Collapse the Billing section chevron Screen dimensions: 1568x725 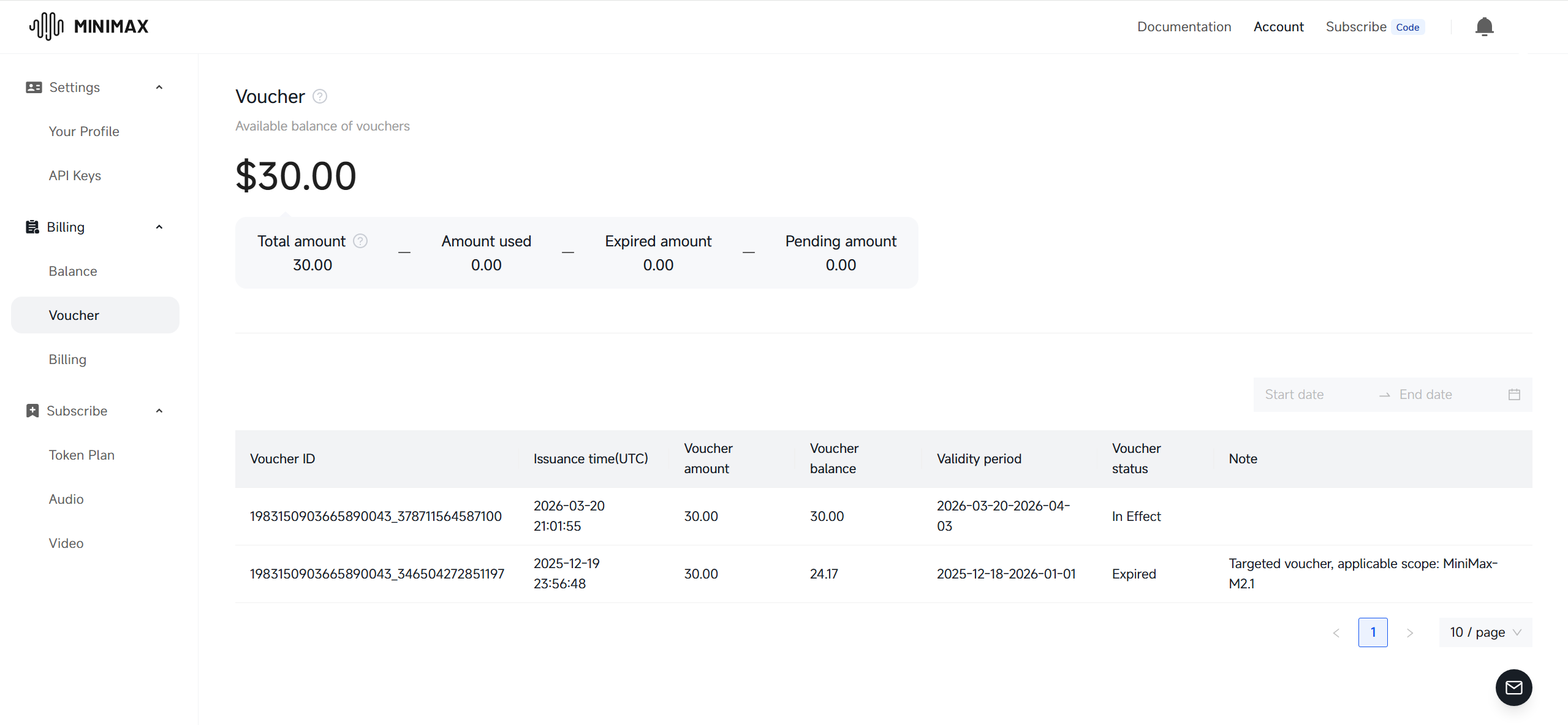[159, 227]
